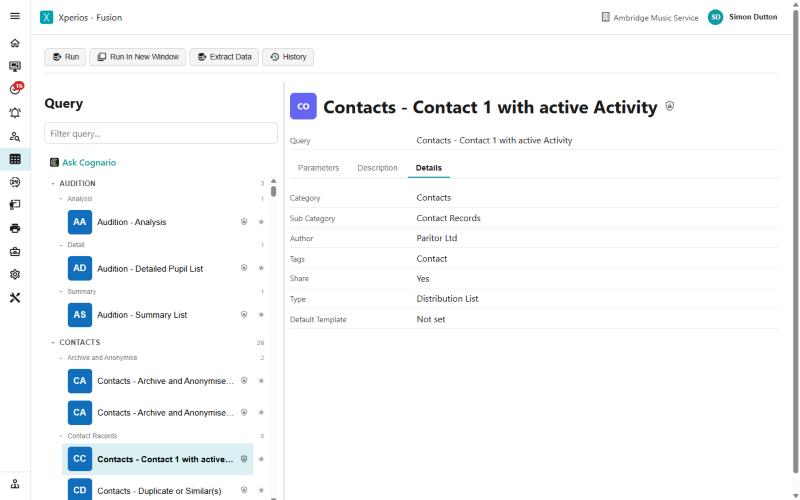
Task: Open the sidebar icon with red 16 badge
Action: [x=16, y=89]
